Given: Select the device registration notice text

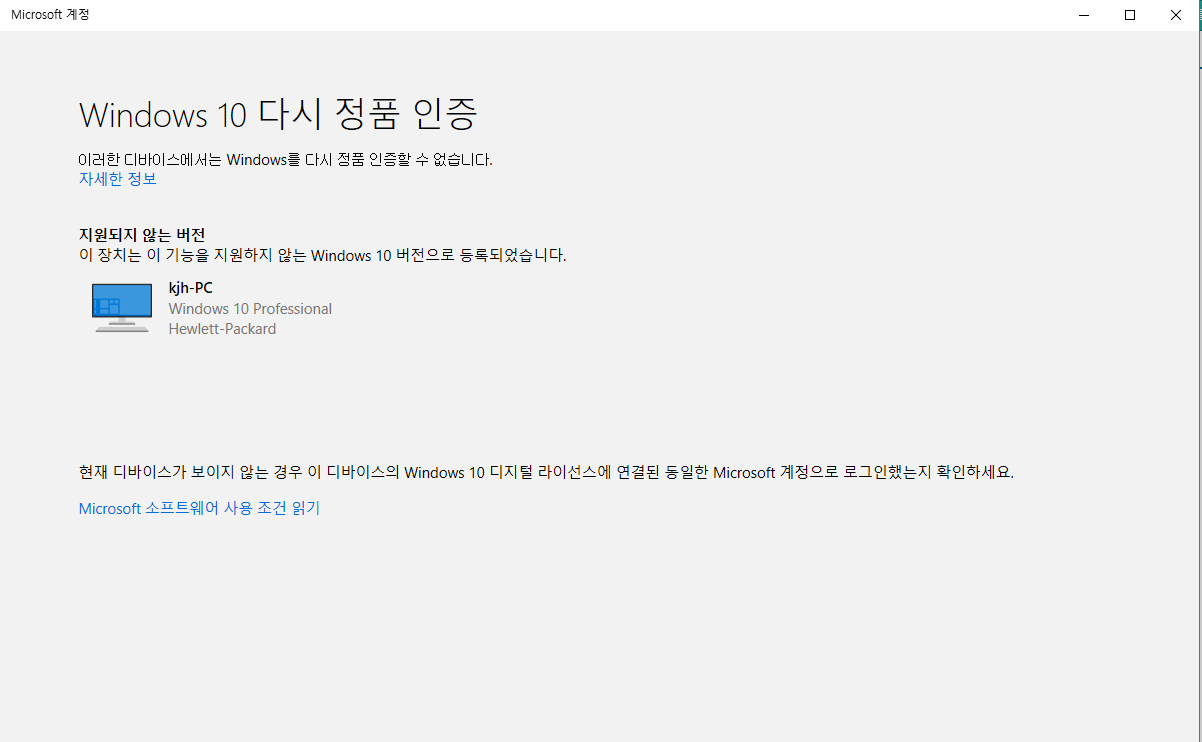Looking at the screenshot, I should 322,255.
